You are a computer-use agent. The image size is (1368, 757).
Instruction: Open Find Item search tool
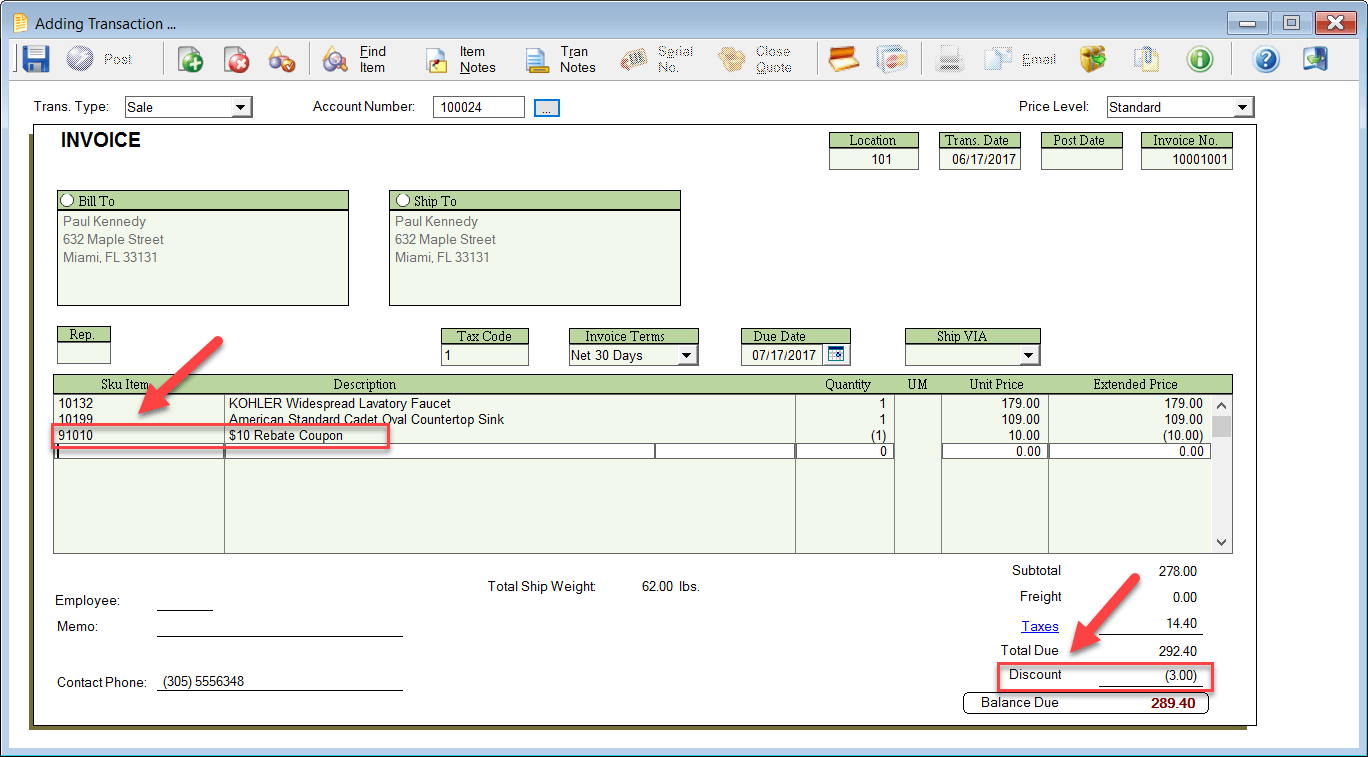point(355,59)
